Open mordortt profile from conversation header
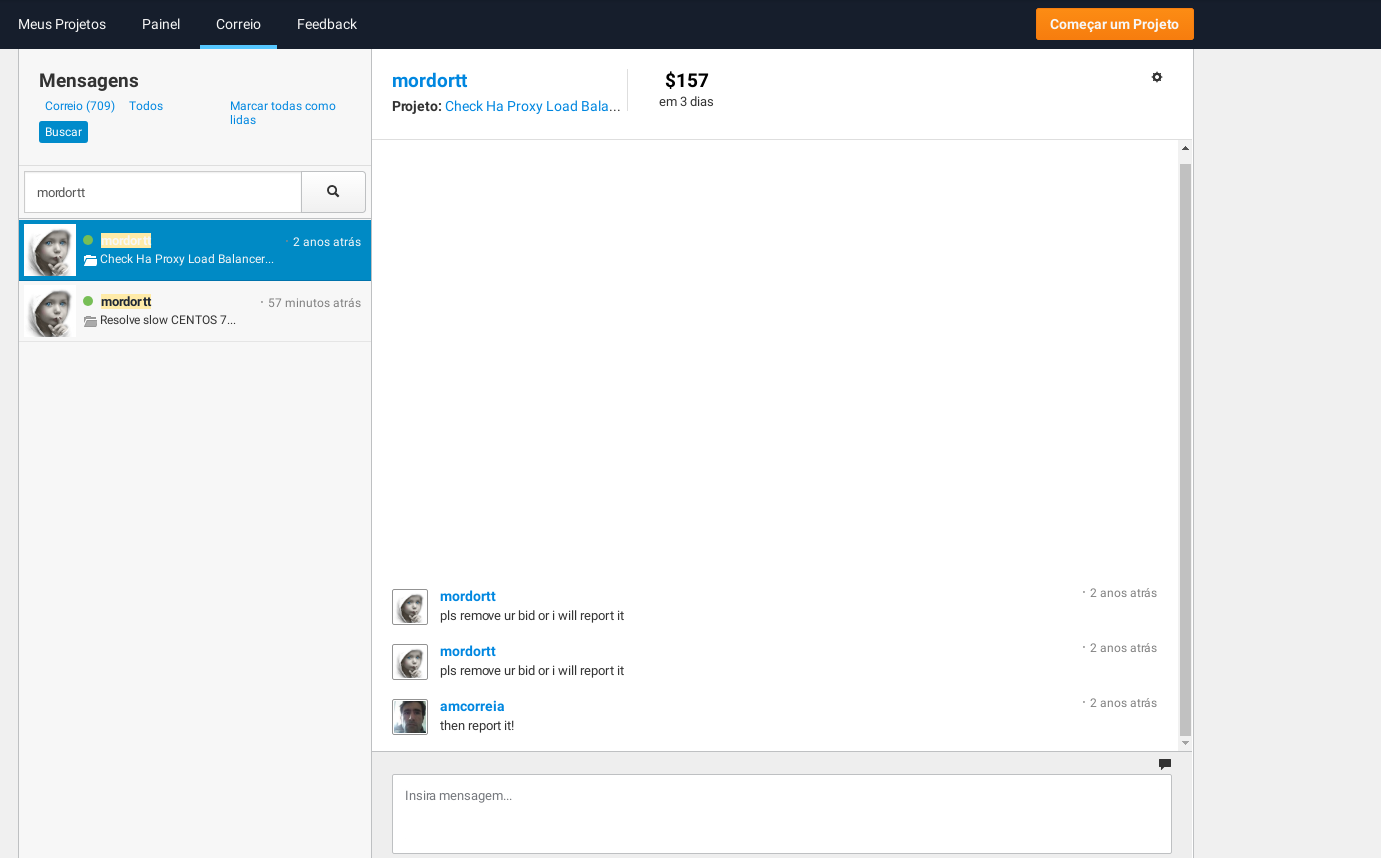1381x858 pixels. [430, 81]
